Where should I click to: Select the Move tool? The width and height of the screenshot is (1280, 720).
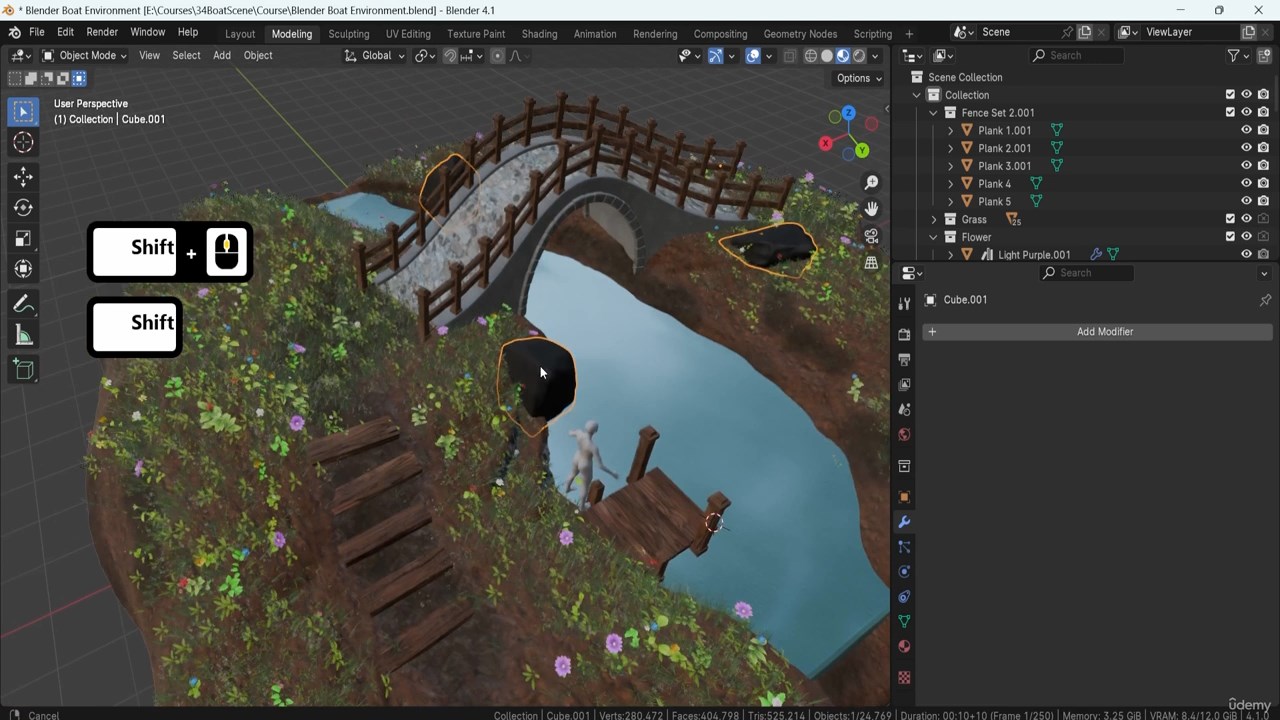coord(23,177)
